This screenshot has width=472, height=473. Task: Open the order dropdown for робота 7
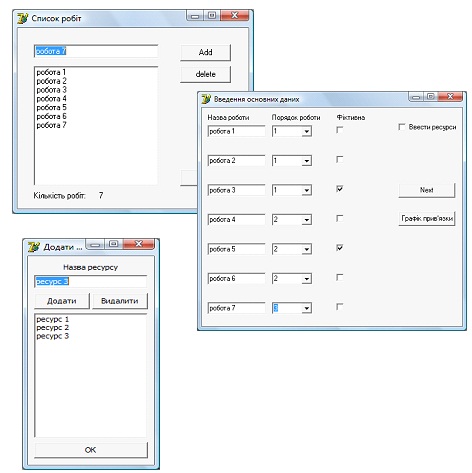(306, 308)
